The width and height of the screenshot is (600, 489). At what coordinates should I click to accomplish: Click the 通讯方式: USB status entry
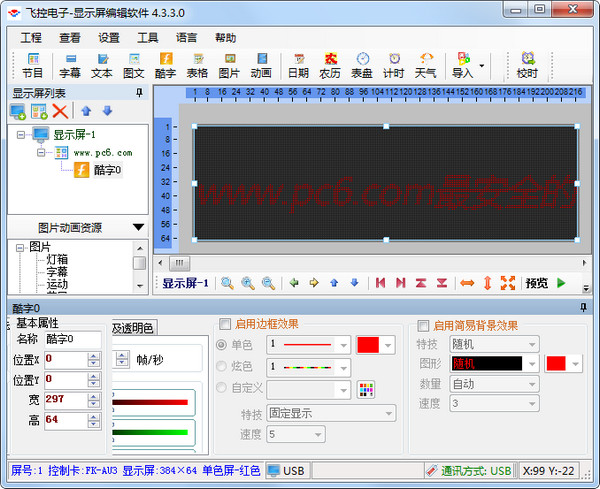pos(470,471)
